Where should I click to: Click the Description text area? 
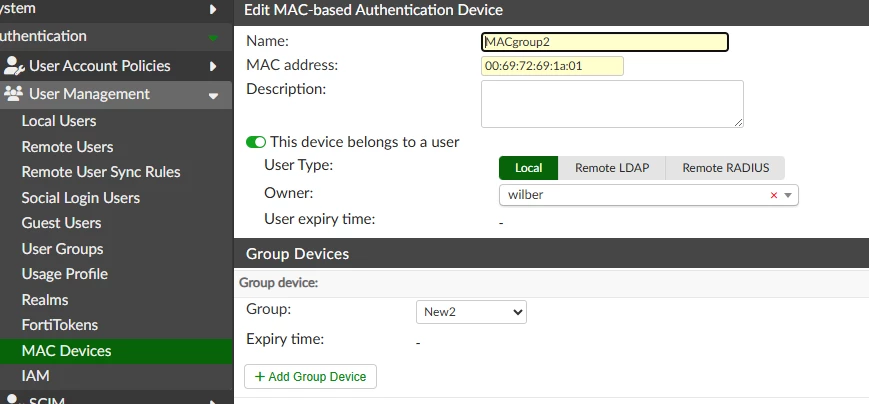pos(612,104)
